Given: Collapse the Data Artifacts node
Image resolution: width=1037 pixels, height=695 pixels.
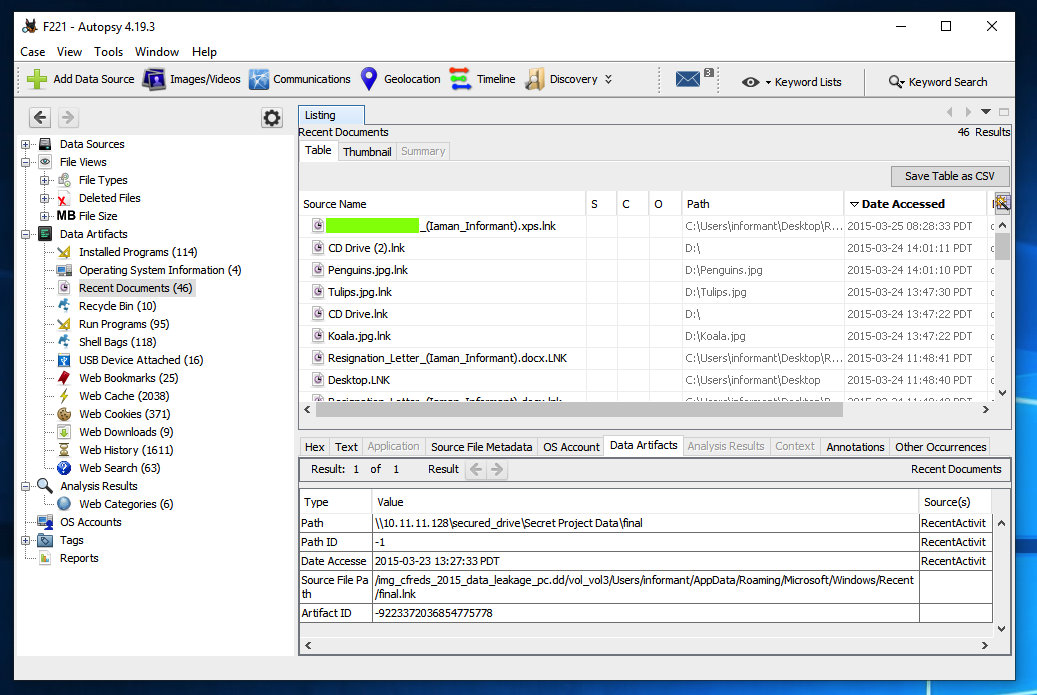Looking at the screenshot, I should coord(26,234).
